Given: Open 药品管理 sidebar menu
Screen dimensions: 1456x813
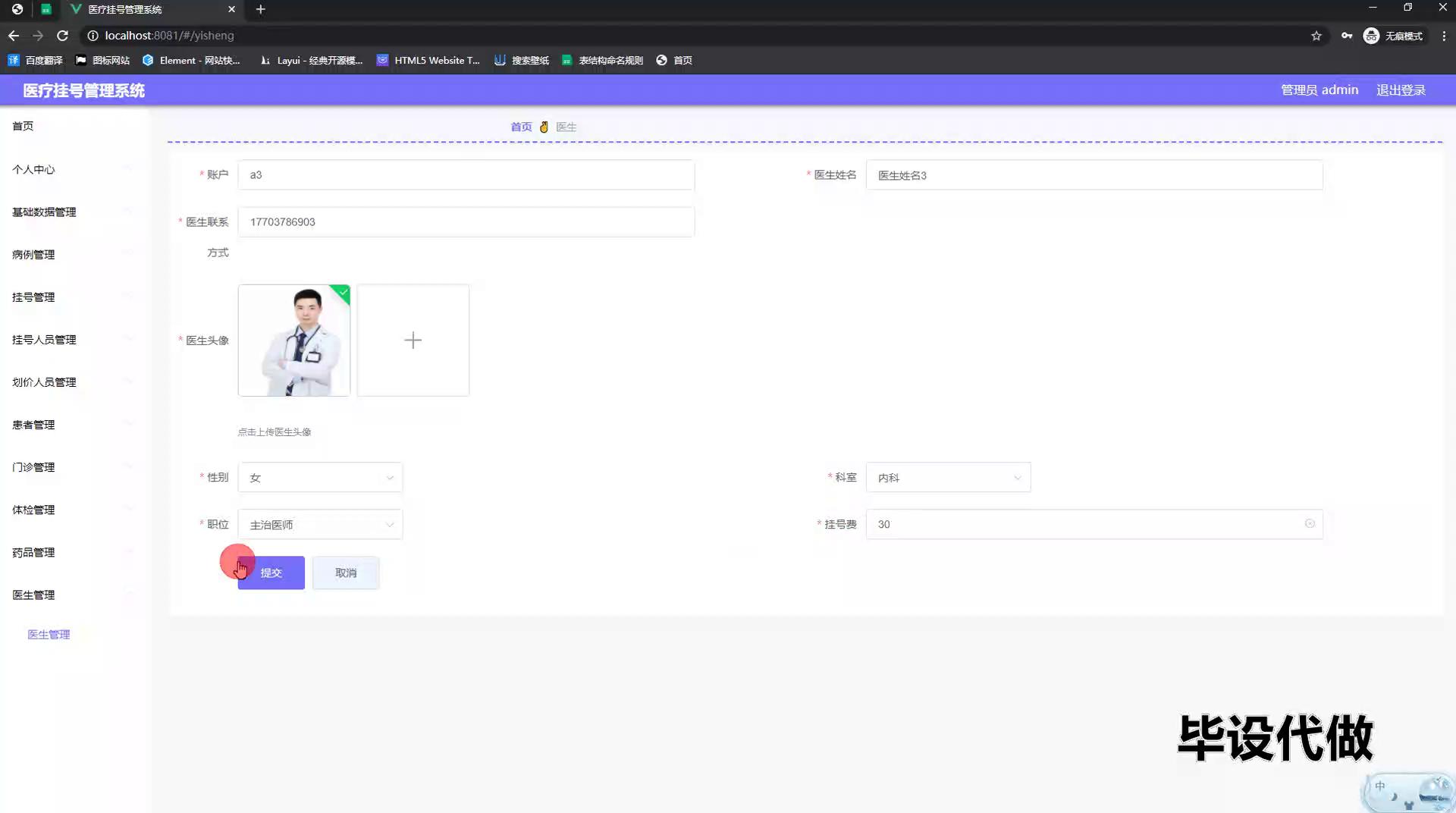Looking at the screenshot, I should click(33, 553).
